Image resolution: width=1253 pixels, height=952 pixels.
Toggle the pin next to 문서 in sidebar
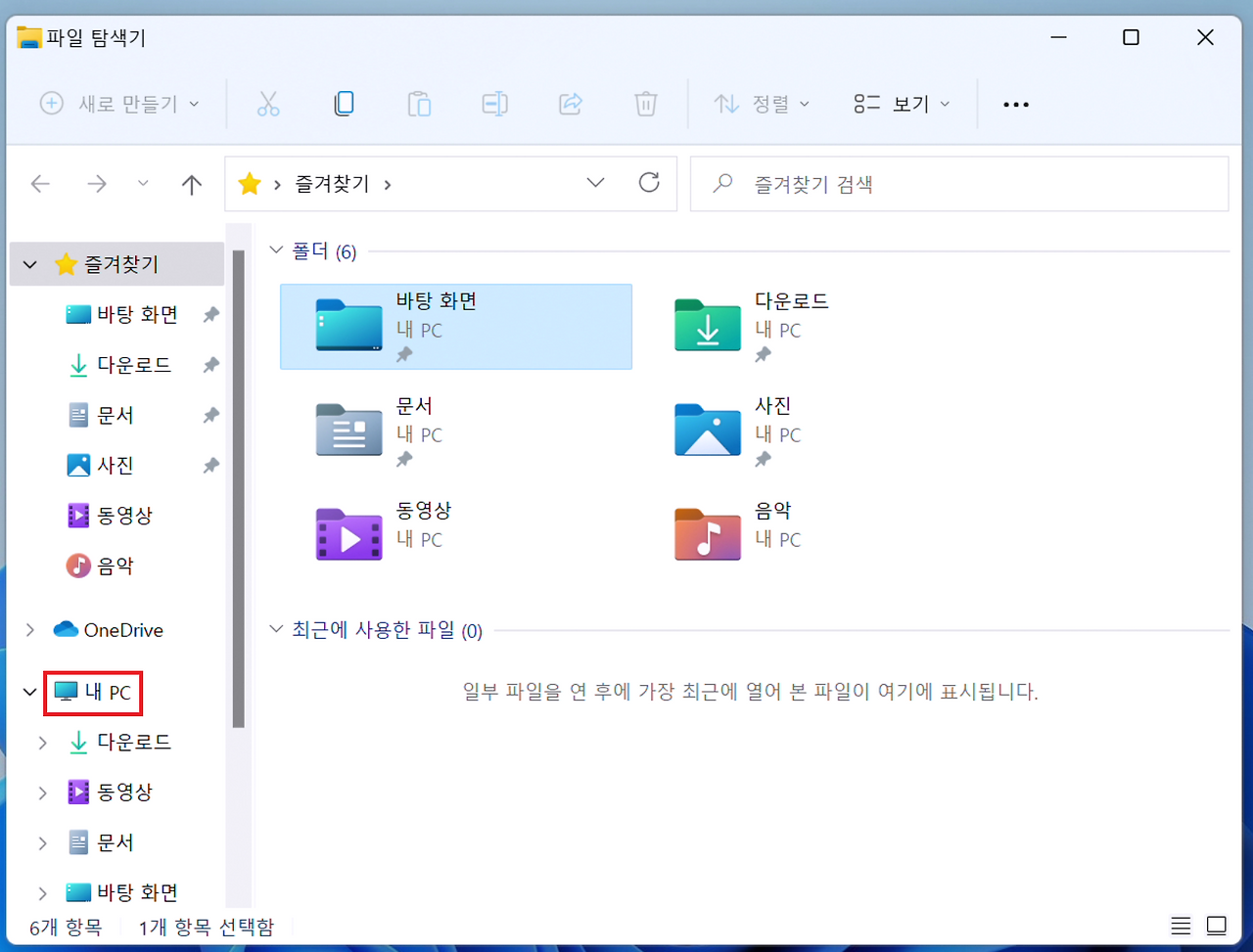(x=209, y=415)
